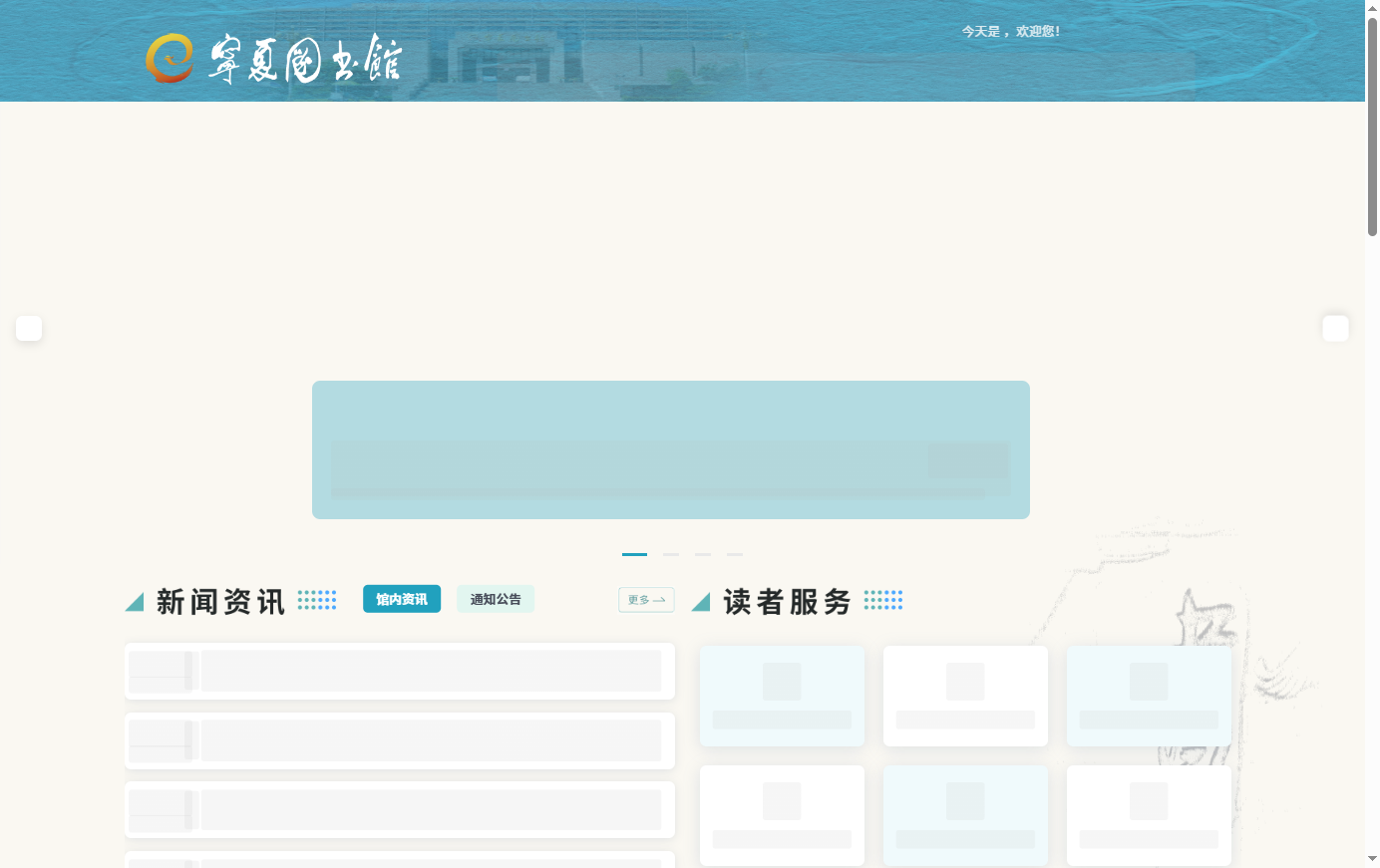Image resolution: width=1380 pixels, height=868 pixels.
Task: Open the third news item card
Action: [400, 809]
